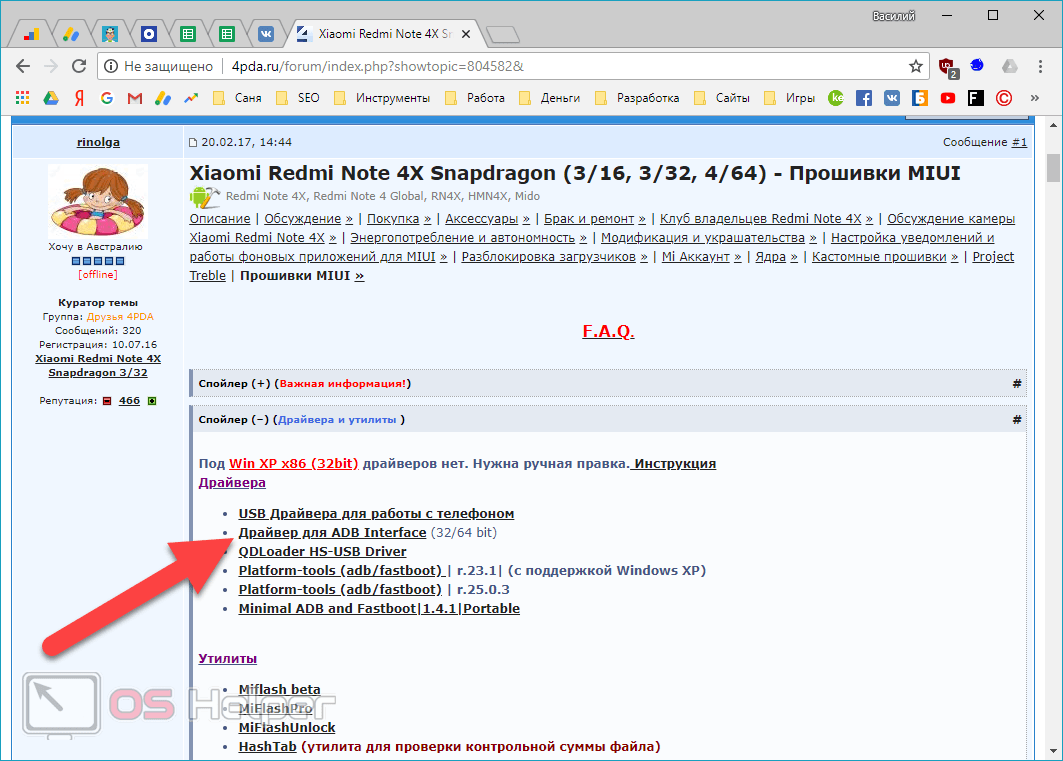
Task: Collapse the 'Драйвера и утилиты' spoiler
Action: (x=262, y=420)
